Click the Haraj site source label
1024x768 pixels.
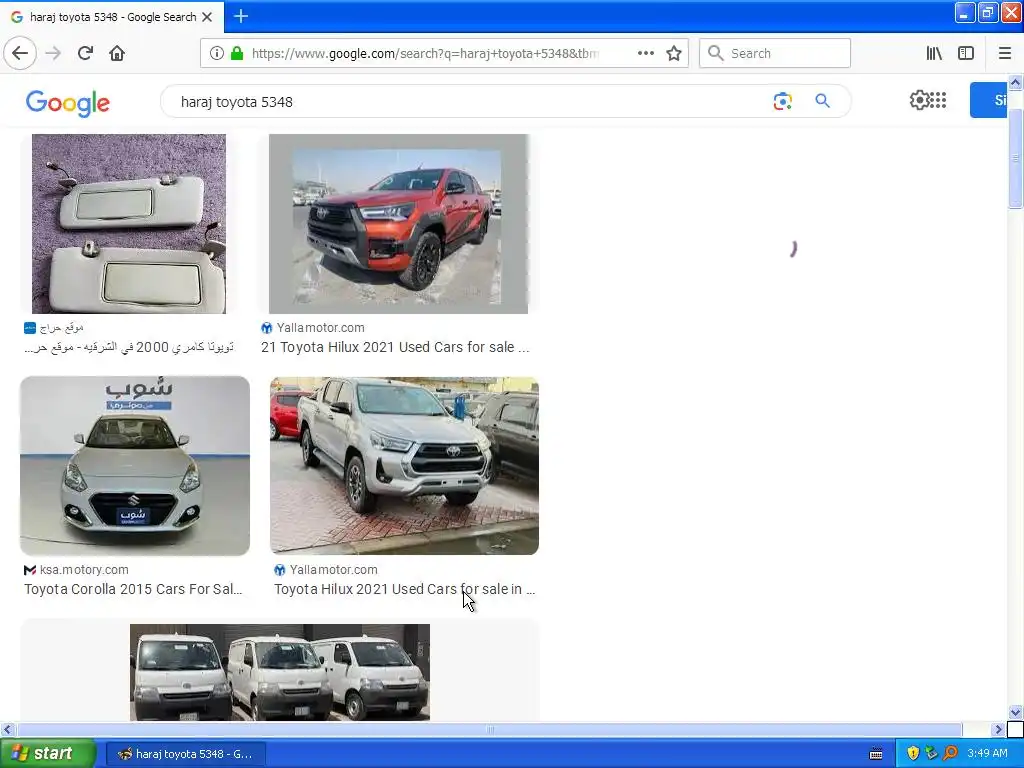coord(61,328)
